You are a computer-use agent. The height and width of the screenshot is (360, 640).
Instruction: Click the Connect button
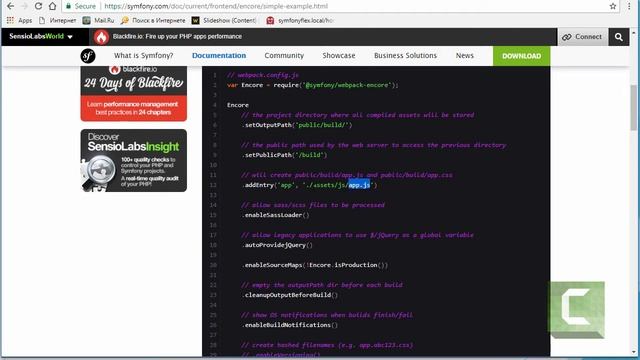click(582, 37)
